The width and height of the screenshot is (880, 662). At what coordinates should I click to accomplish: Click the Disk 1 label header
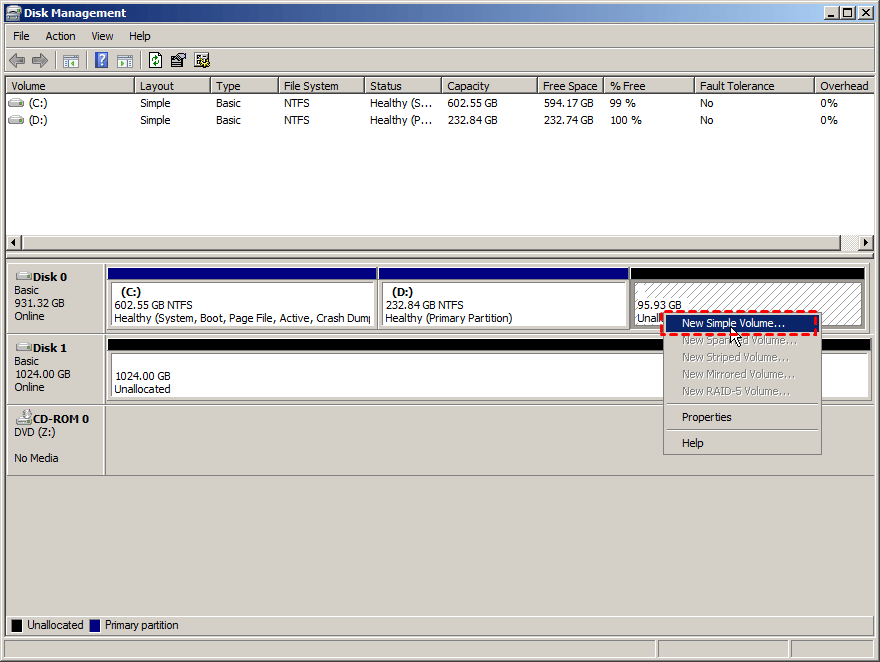50,348
